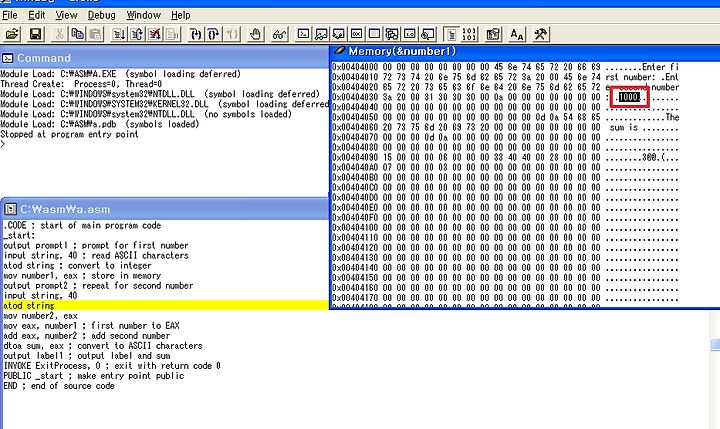Click memory address 0x00404030 row
The image size is (720, 429).
click(x=505, y=97)
